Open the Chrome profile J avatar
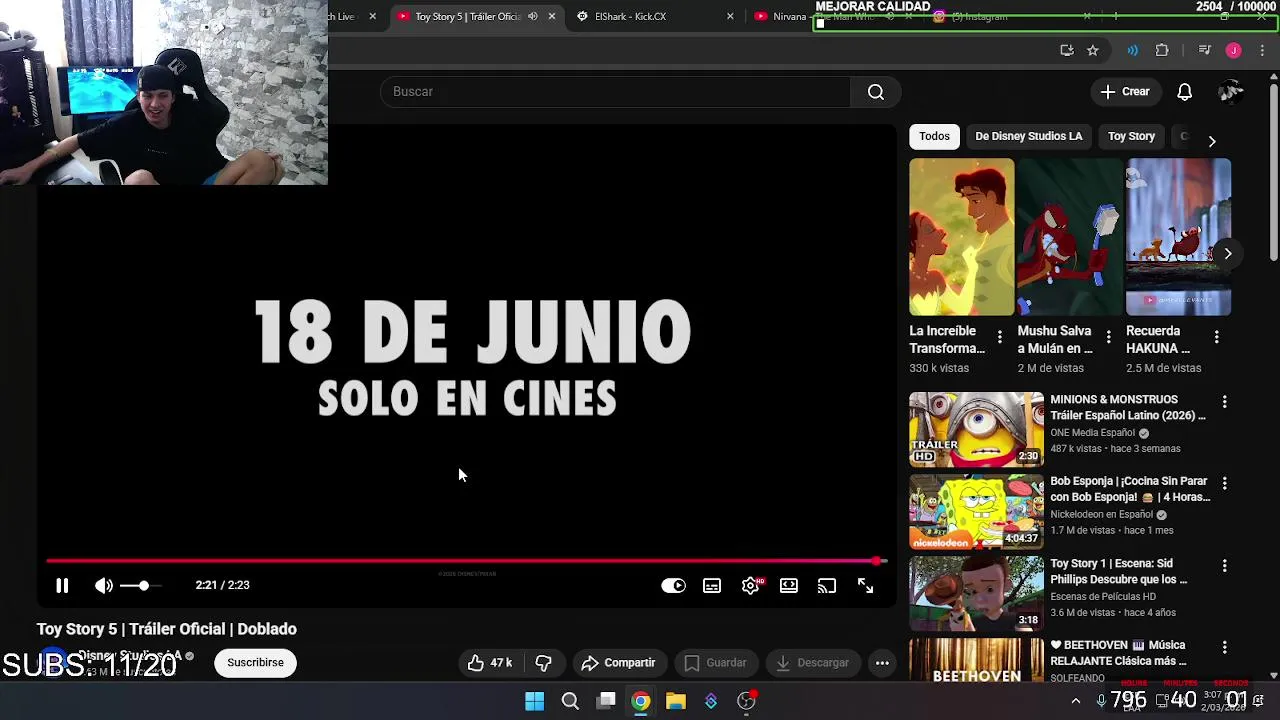 (1233, 50)
